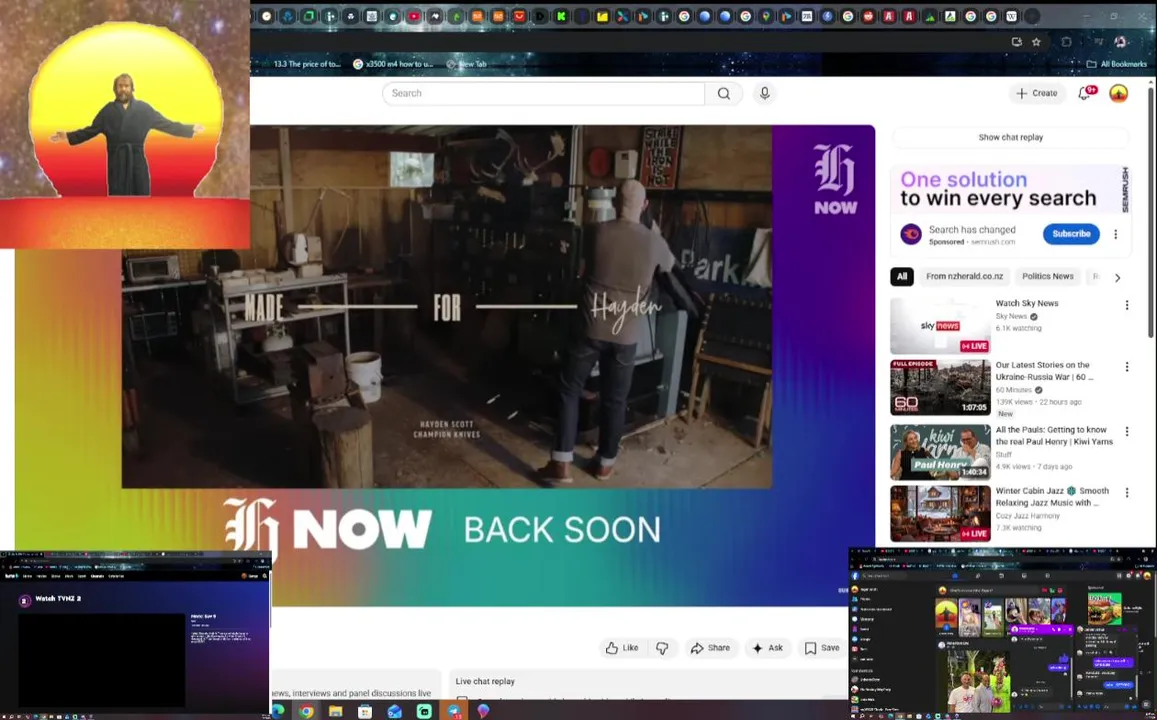Open the green app icon in taskbar
The height and width of the screenshot is (720, 1157).
424,711
